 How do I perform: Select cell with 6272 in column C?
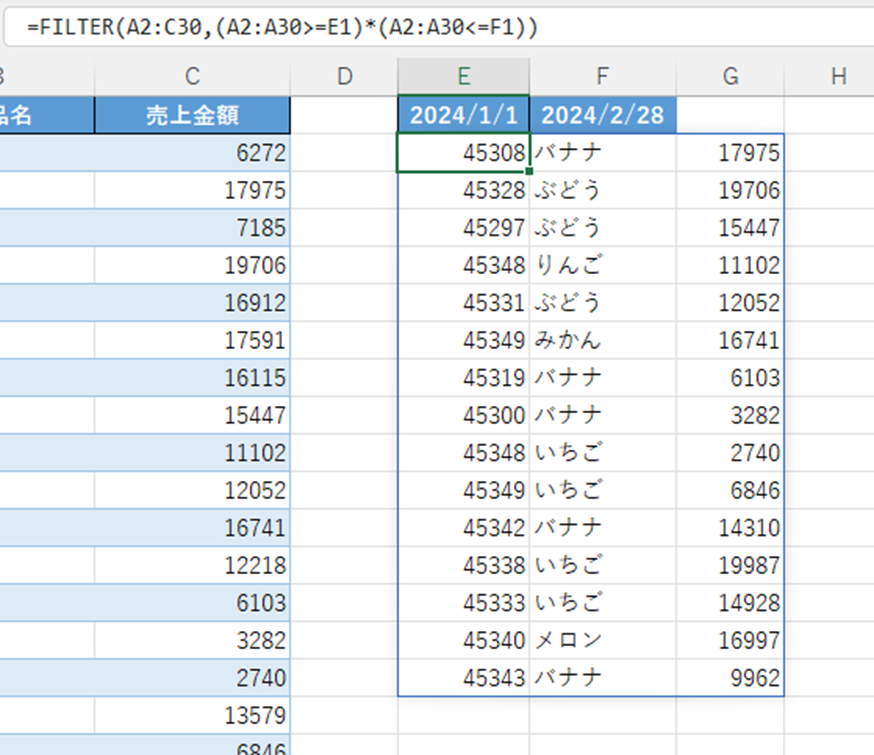click(x=192, y=153)
